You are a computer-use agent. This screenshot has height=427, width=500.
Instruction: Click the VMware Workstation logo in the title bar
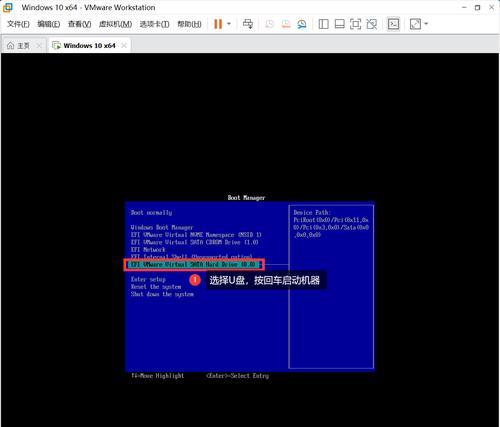pyautogui.click(x=8, y=7)
